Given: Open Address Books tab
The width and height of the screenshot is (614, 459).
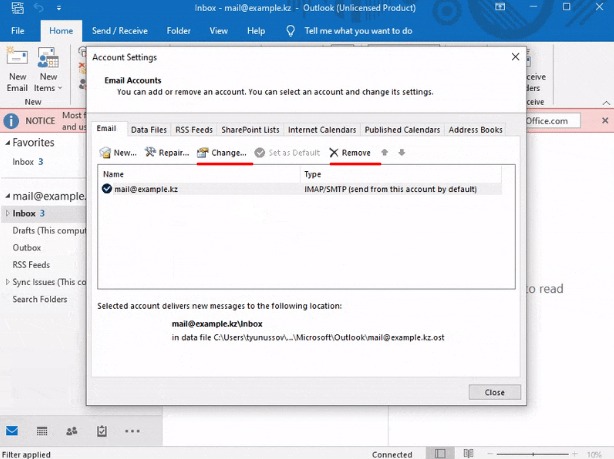Looking at the screenshot, I should (475, 130).
